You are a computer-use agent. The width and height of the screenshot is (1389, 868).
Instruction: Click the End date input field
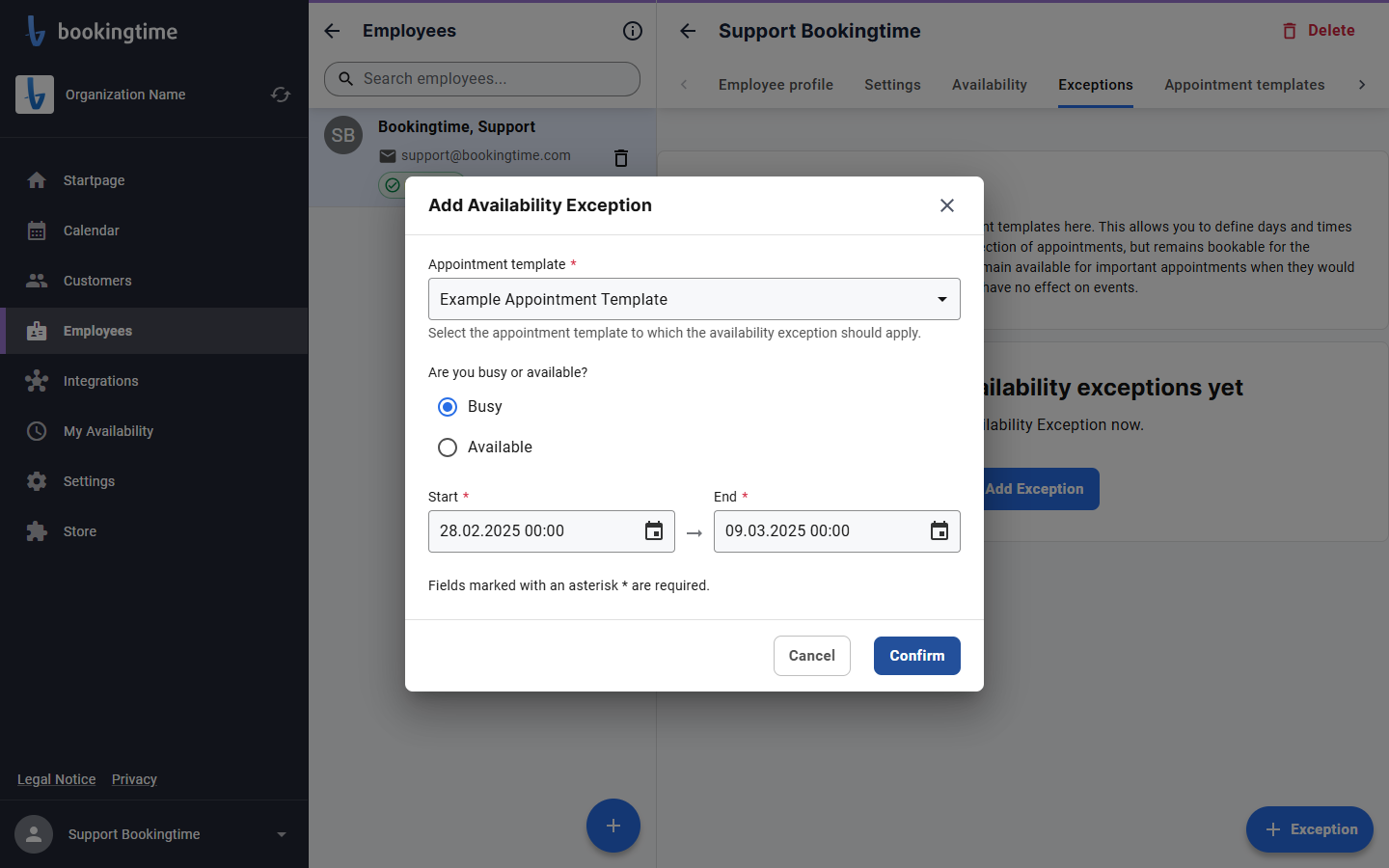click(837, 531)
